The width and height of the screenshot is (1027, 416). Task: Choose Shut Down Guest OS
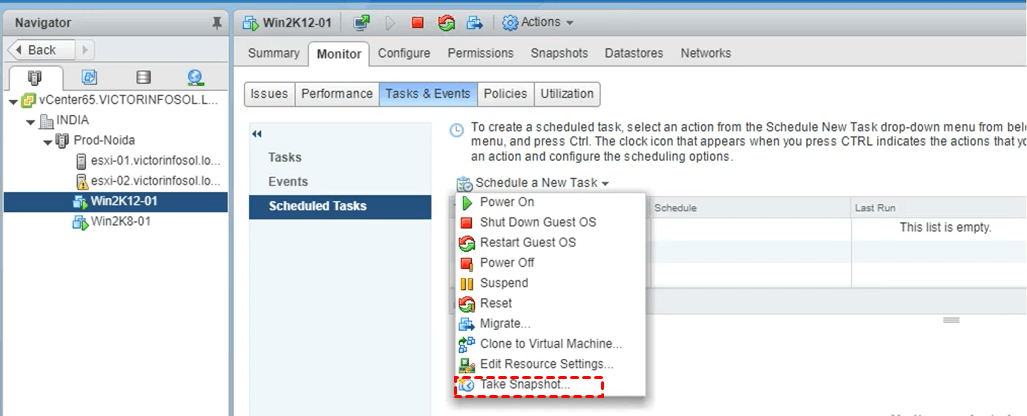[550, 223]
